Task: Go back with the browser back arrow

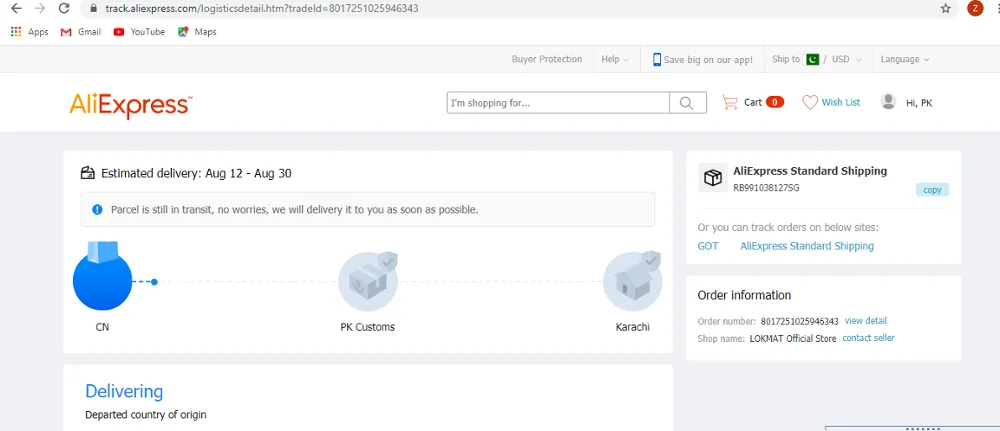Action: click(17, 9)
